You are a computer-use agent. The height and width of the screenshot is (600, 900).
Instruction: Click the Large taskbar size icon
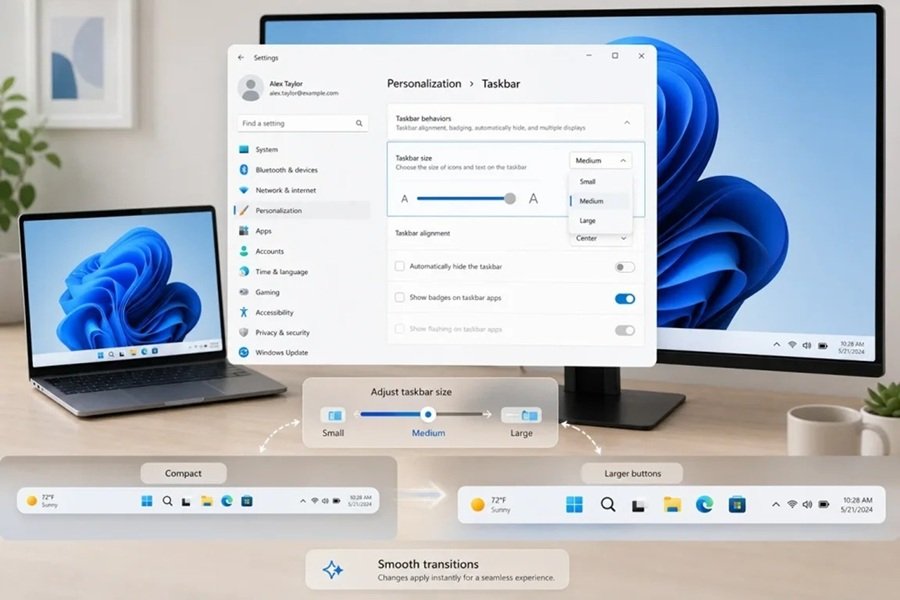[x=521, y=415]
